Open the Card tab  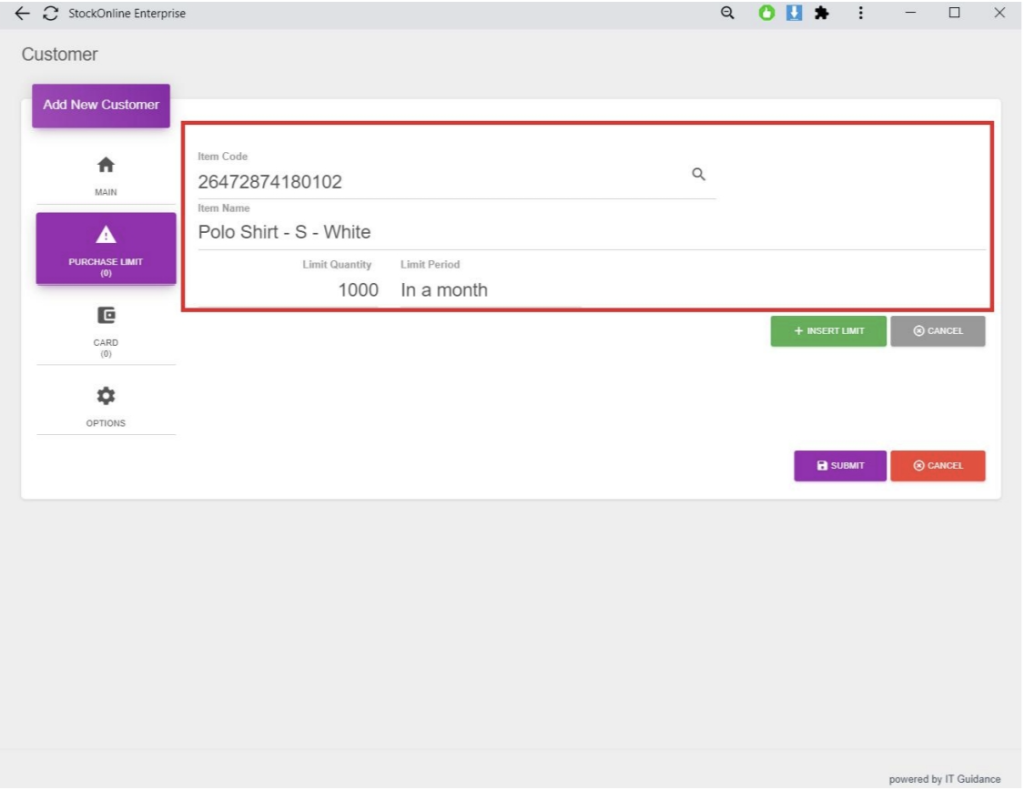[106, 330]
